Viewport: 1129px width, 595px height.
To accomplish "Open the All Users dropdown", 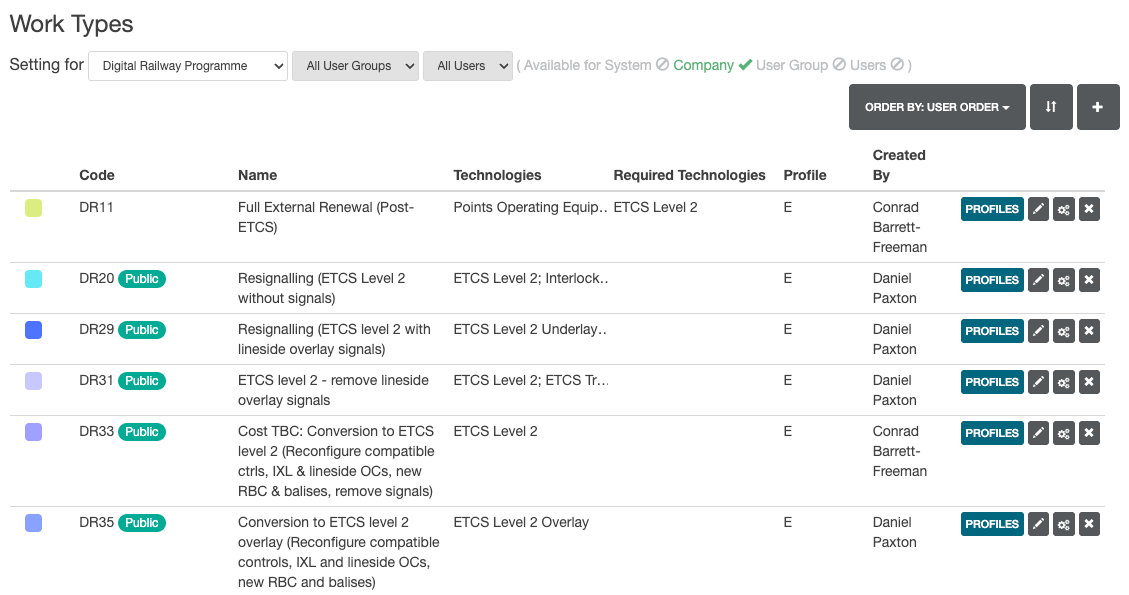I will (x=468, y=66).
